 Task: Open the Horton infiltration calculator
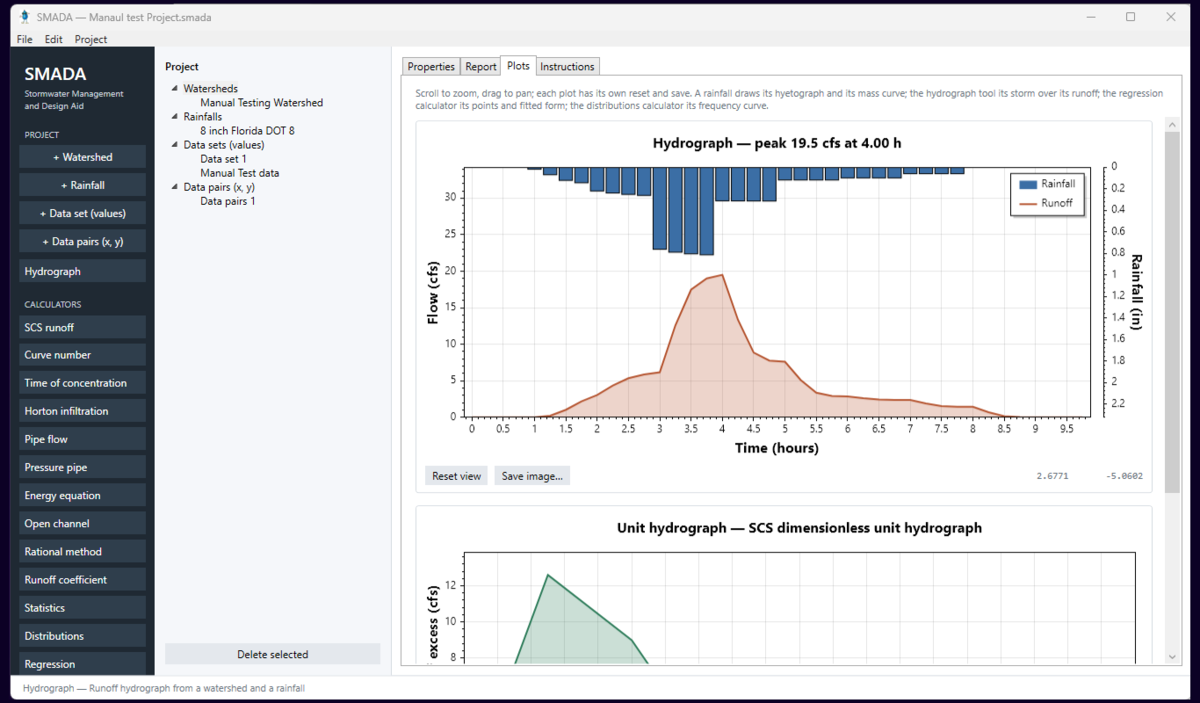pyautogui.click(x=83, y=411)
